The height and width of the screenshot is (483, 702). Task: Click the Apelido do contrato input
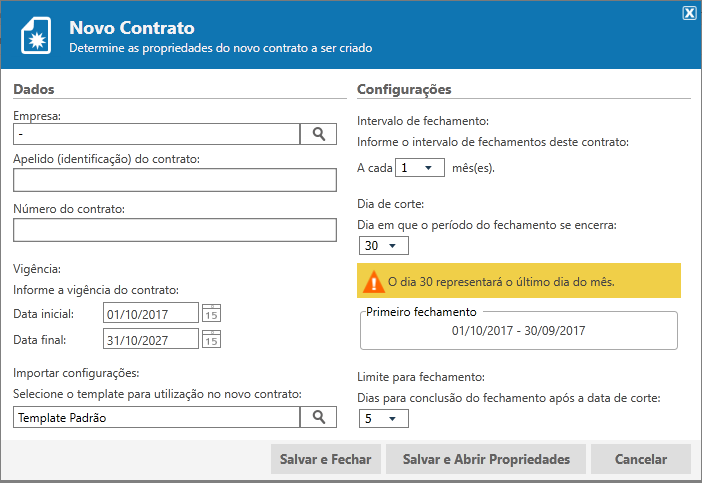175,180
